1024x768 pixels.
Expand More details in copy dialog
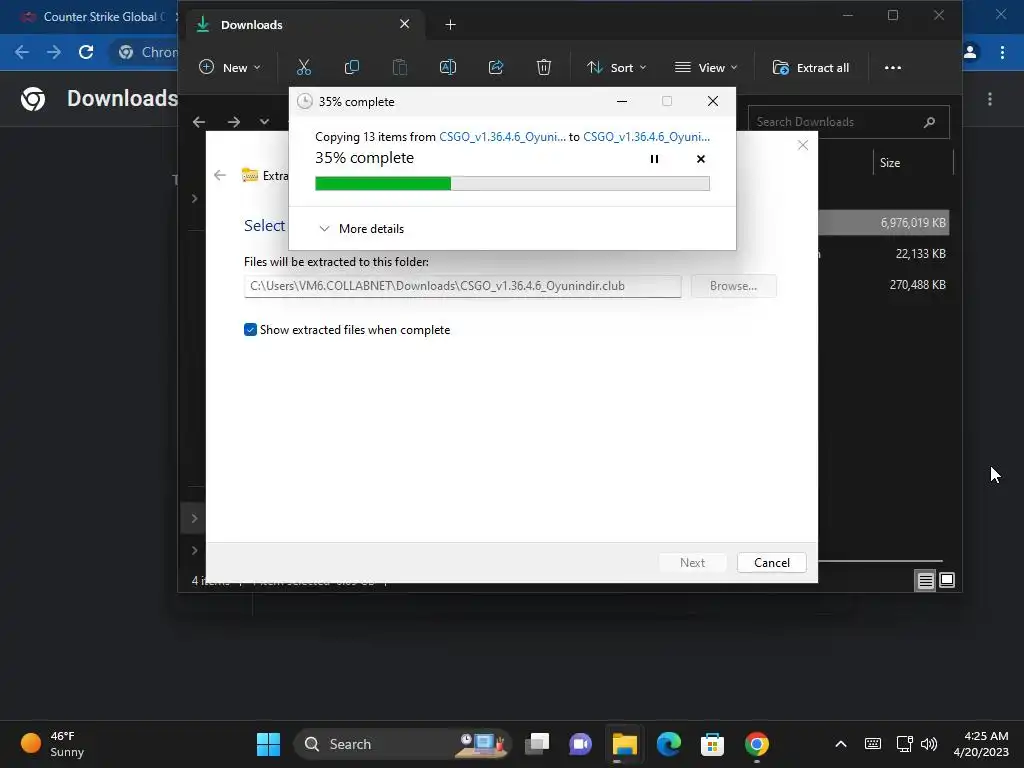coord(362,229)
